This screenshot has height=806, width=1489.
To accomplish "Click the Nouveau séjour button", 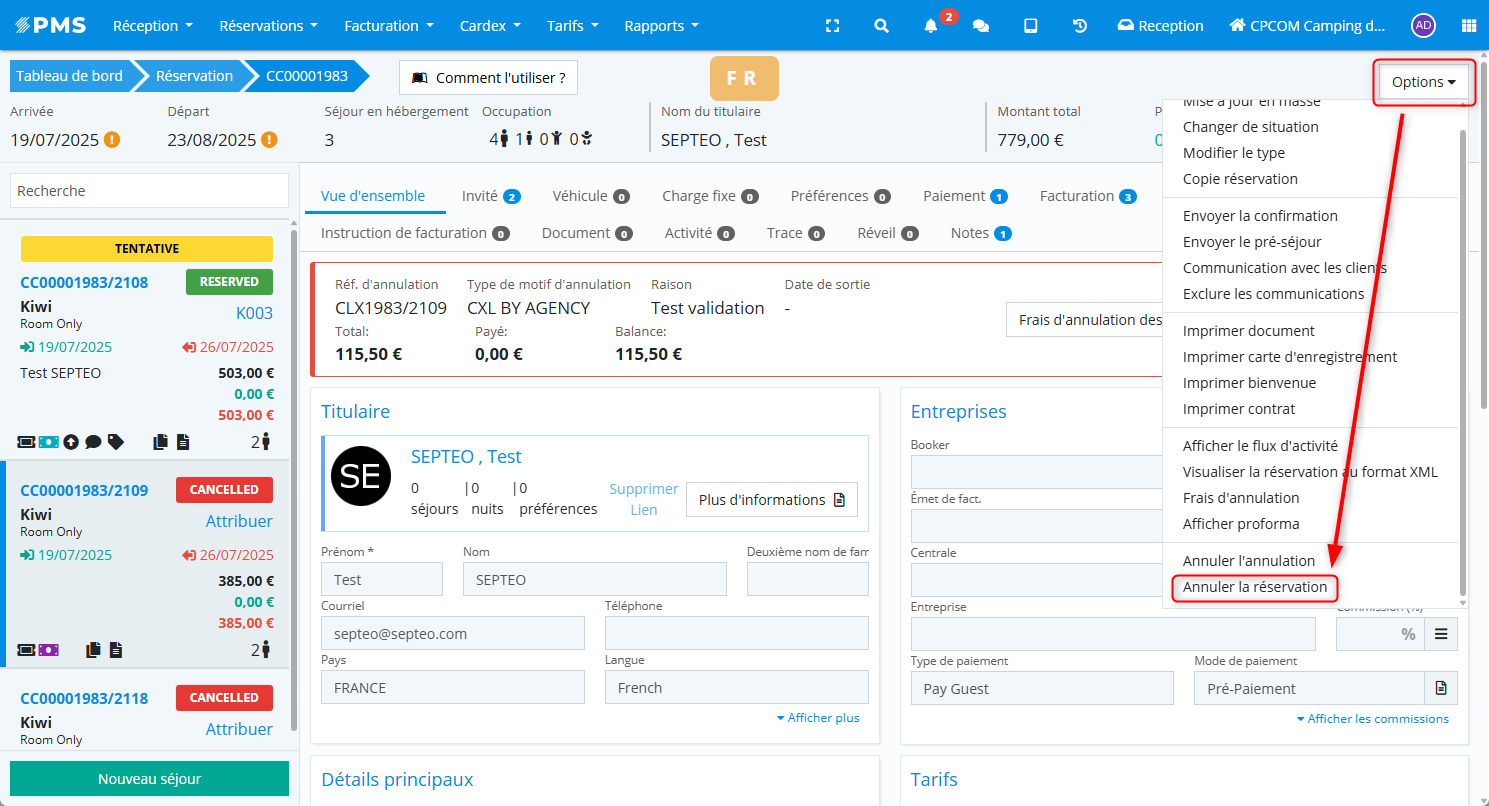I will 149,779.
